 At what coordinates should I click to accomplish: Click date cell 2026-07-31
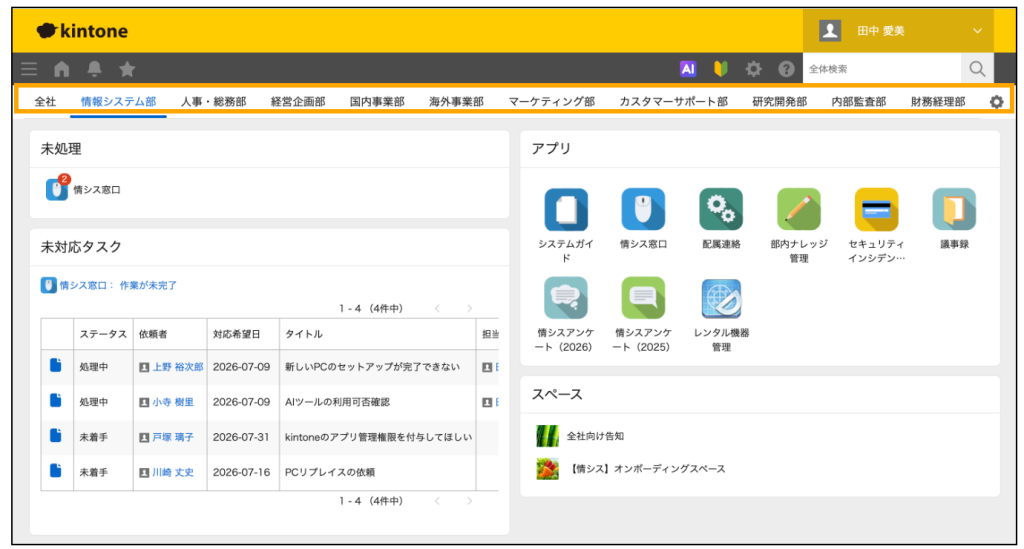coord(241,437)
